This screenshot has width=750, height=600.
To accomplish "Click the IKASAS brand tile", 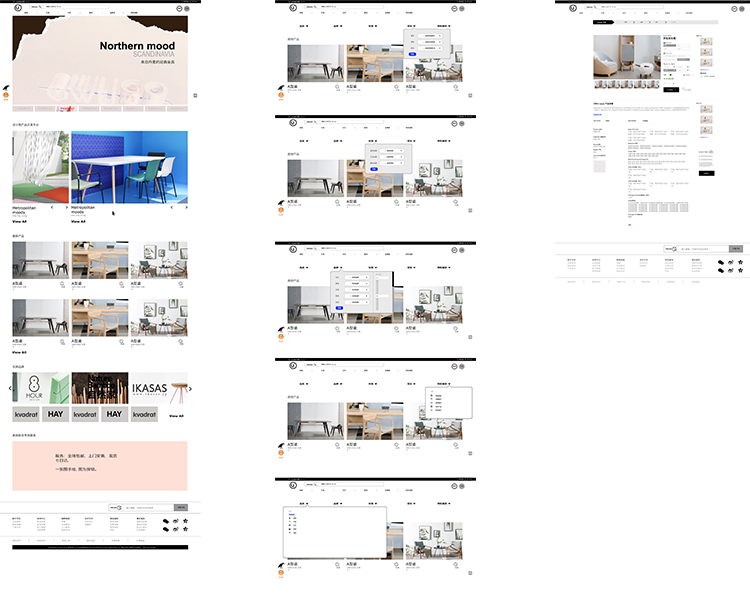I will pos(160,388).
